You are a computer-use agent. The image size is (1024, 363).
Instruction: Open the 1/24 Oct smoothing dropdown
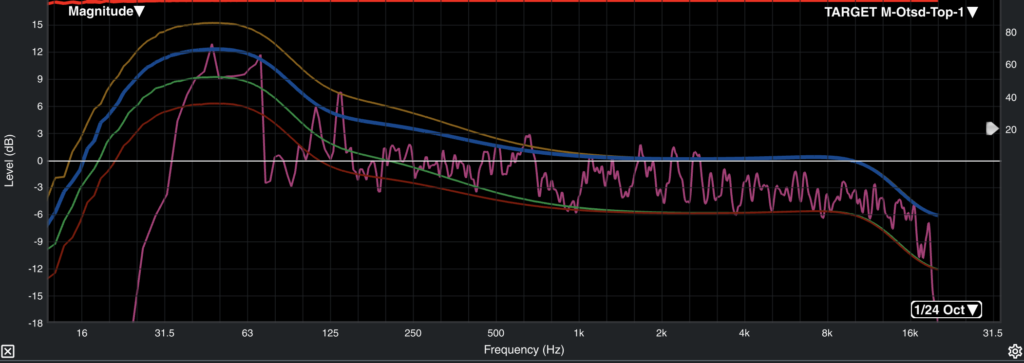pos(947,309)
